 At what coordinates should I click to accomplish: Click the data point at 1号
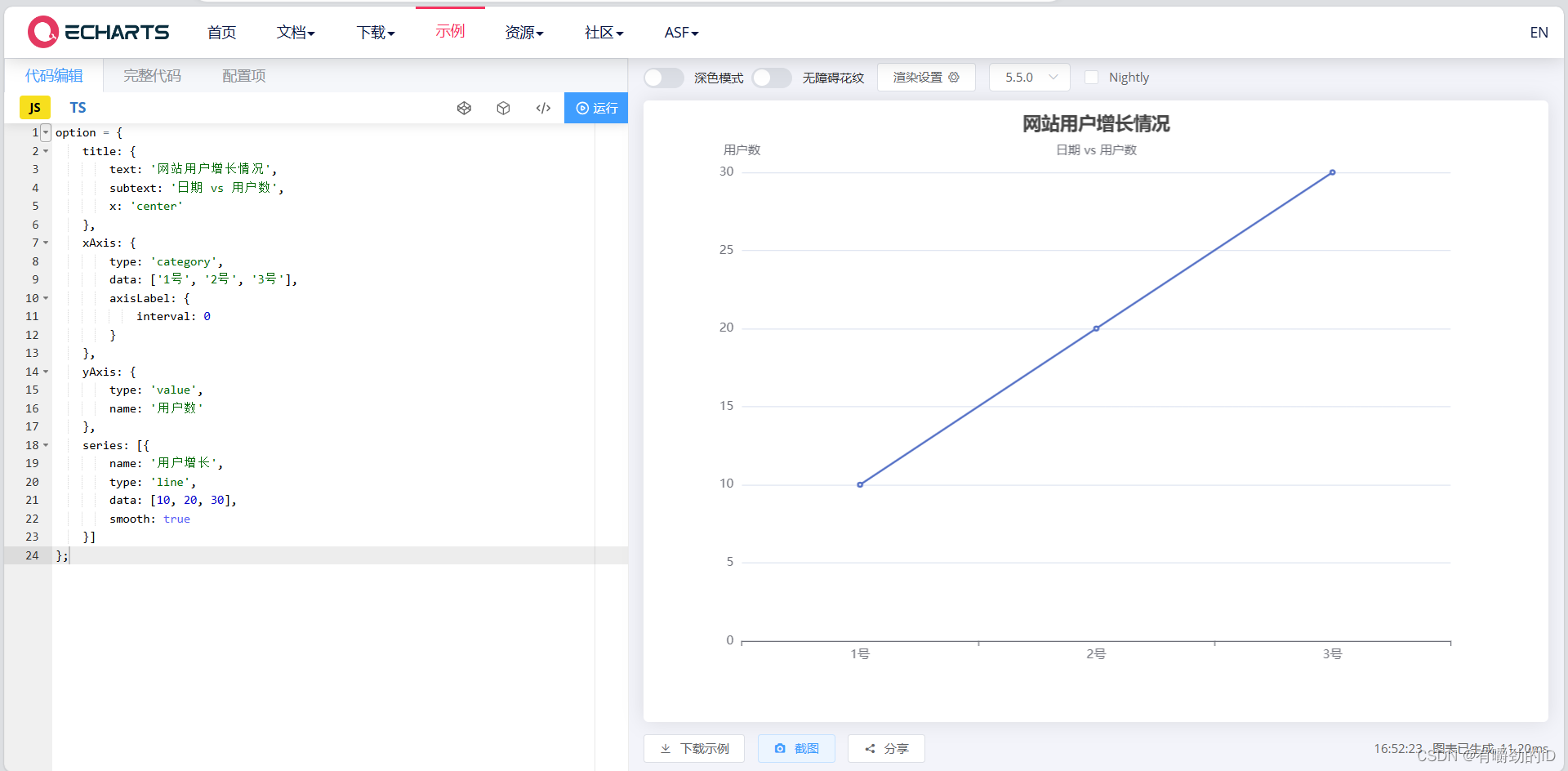[x=860, y=484]
